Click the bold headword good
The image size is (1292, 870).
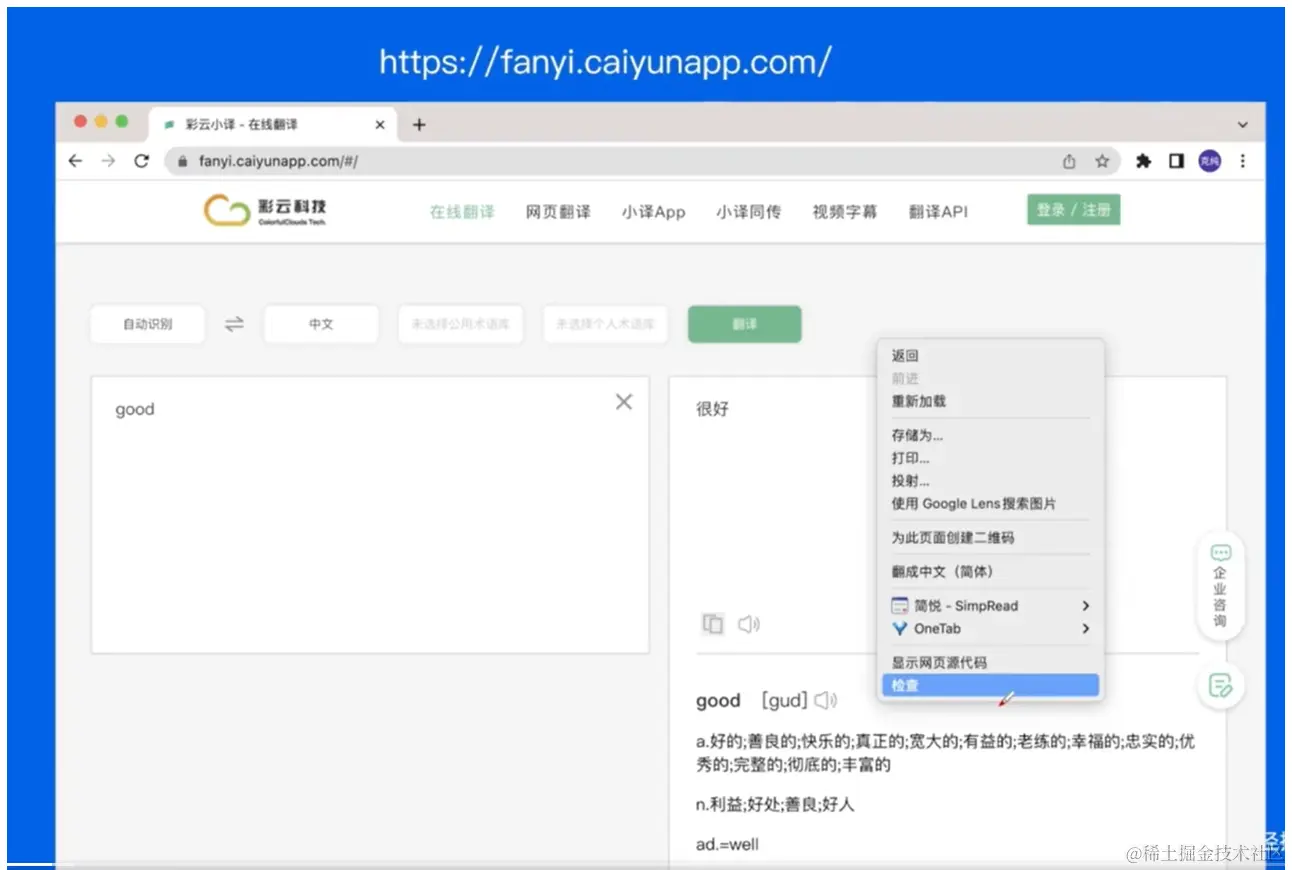pos(718,701)
